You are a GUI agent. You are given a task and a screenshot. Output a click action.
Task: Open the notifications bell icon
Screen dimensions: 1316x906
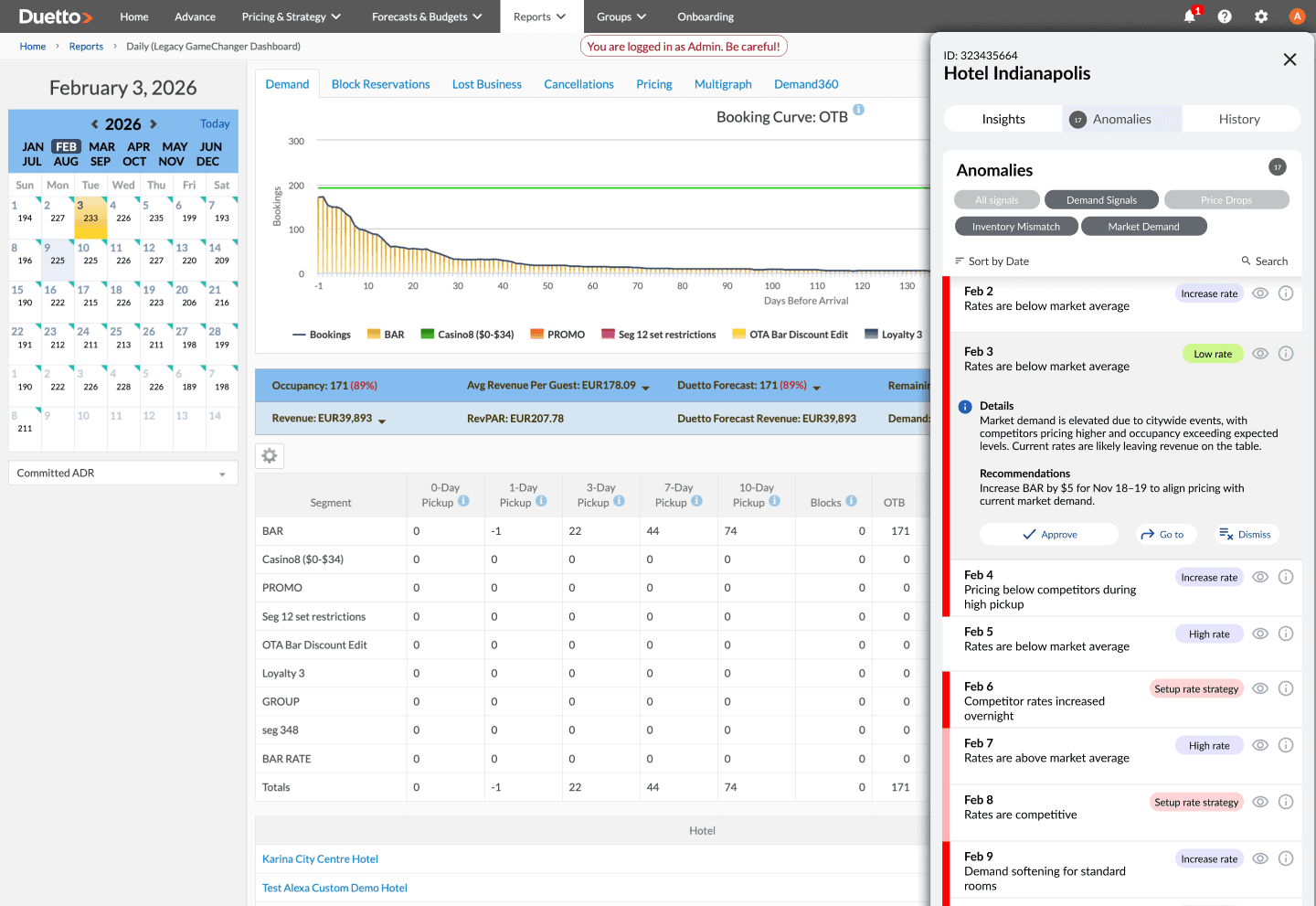pos(1189,16)
